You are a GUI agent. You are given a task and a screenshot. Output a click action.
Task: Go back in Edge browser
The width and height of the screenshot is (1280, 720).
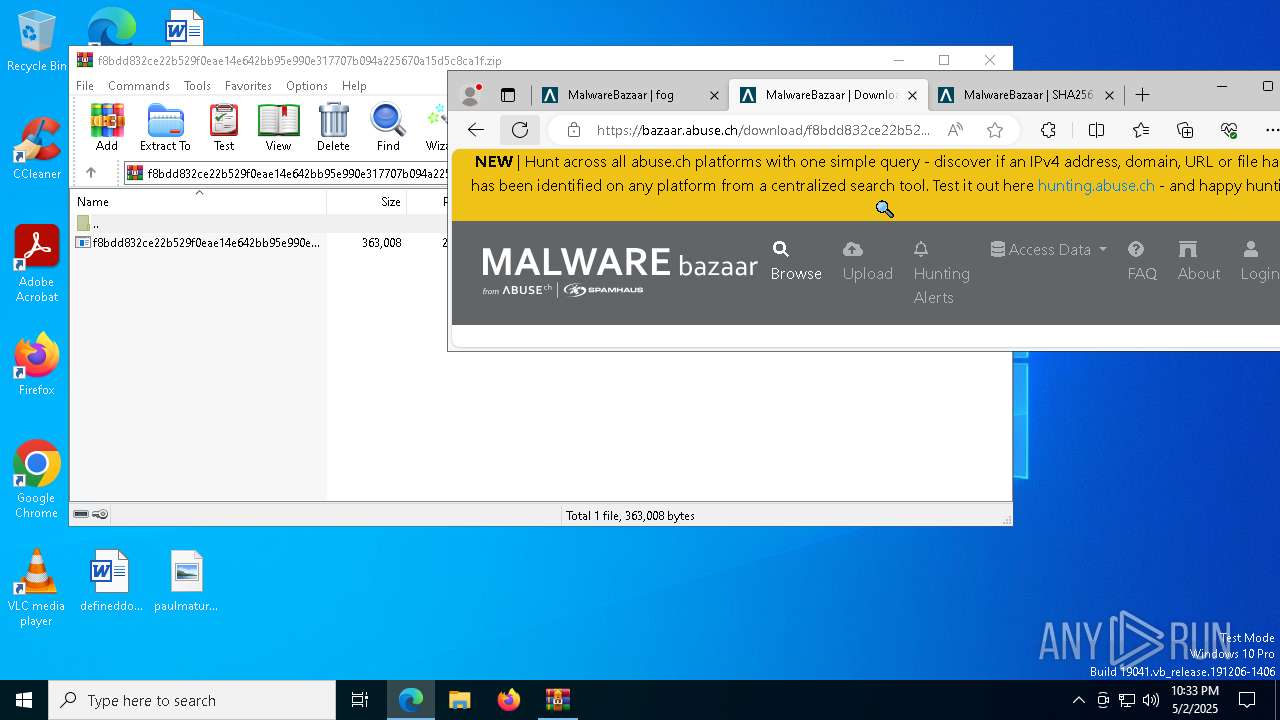(476, 130)
